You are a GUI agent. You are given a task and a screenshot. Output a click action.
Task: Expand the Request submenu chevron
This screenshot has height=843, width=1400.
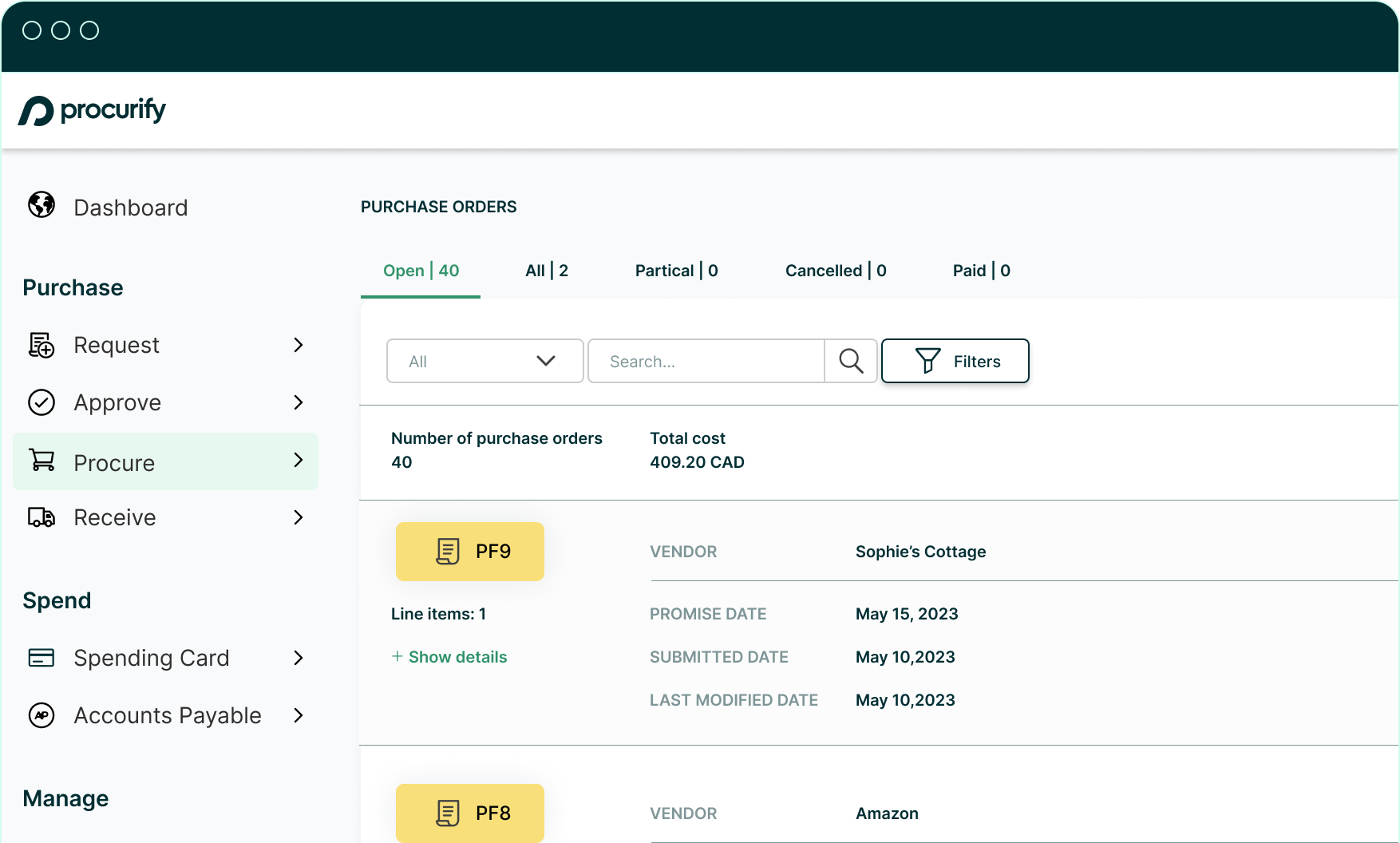[299, 345]
